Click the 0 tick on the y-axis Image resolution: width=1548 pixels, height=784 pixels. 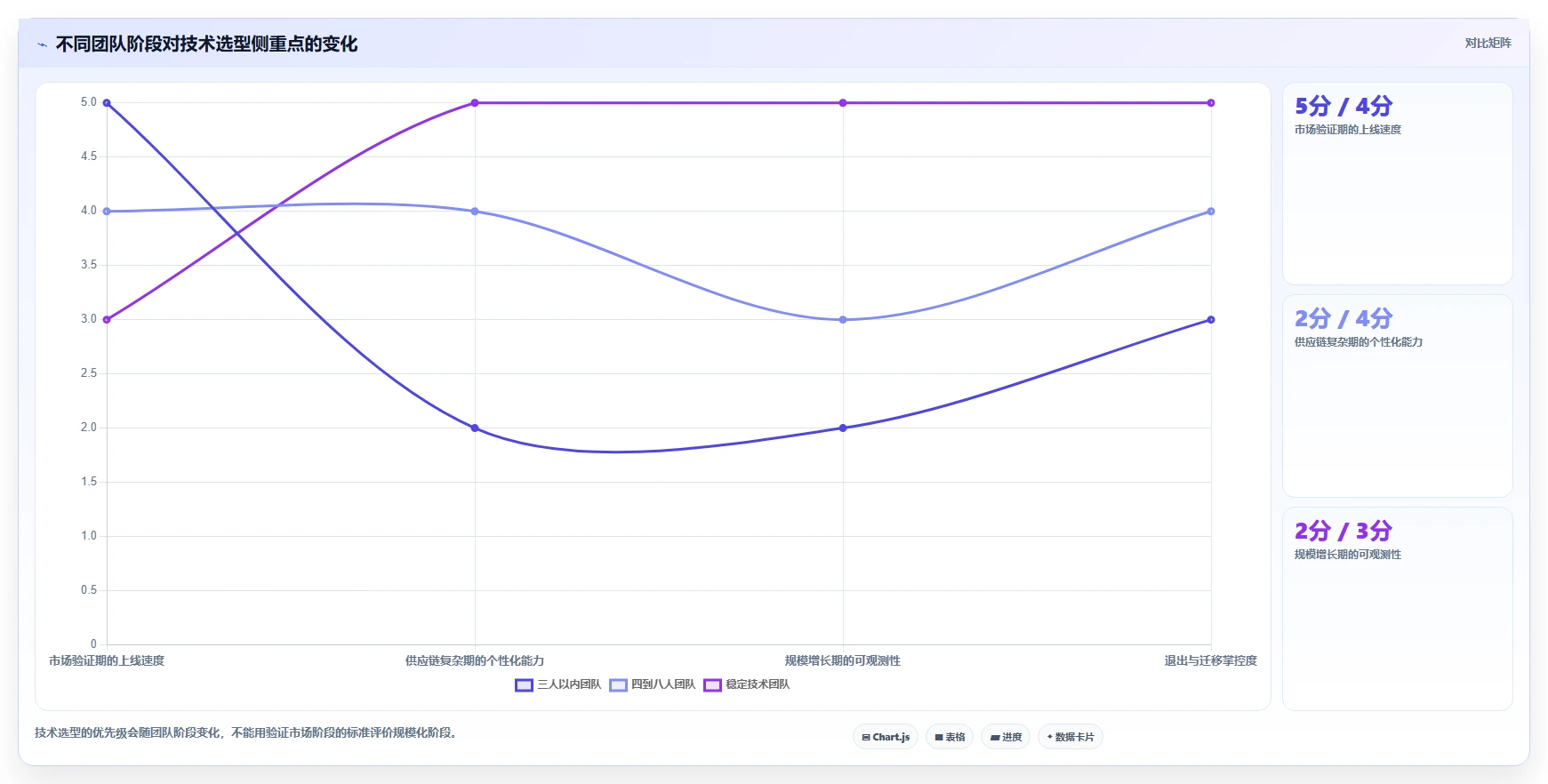[x=93, y=644]
